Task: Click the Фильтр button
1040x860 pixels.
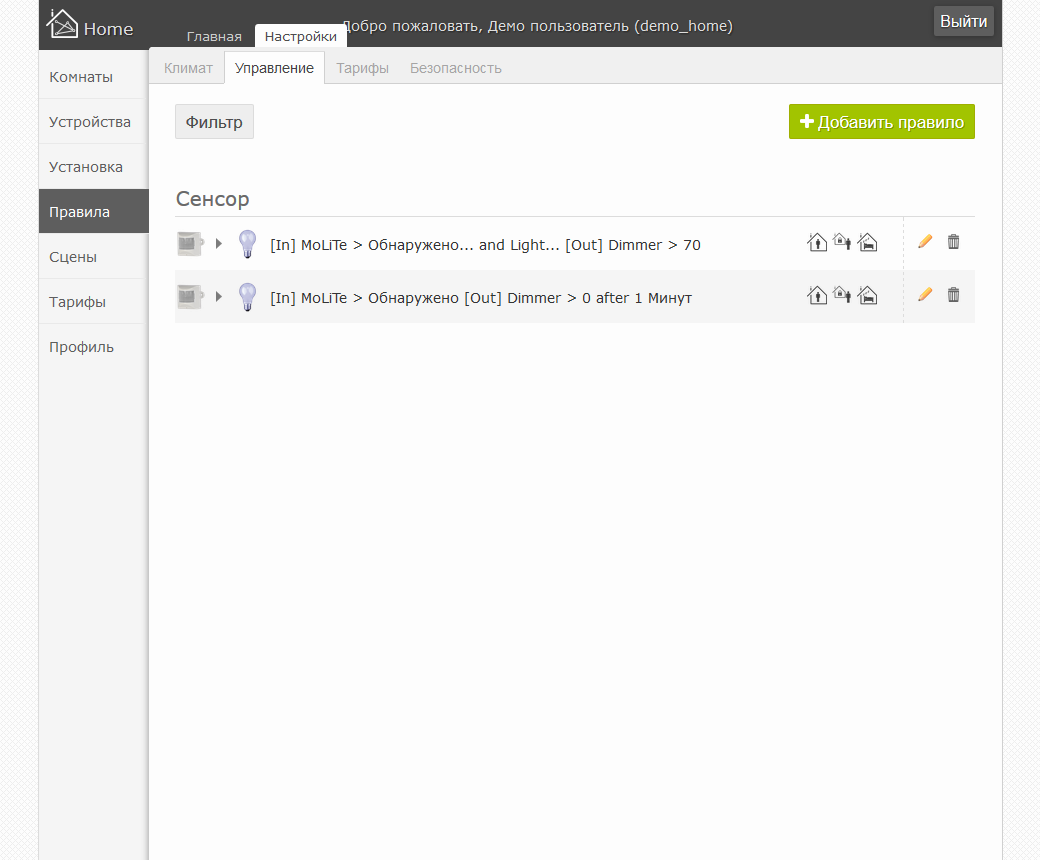Action: pyautogui.click(x=214, y=122)
